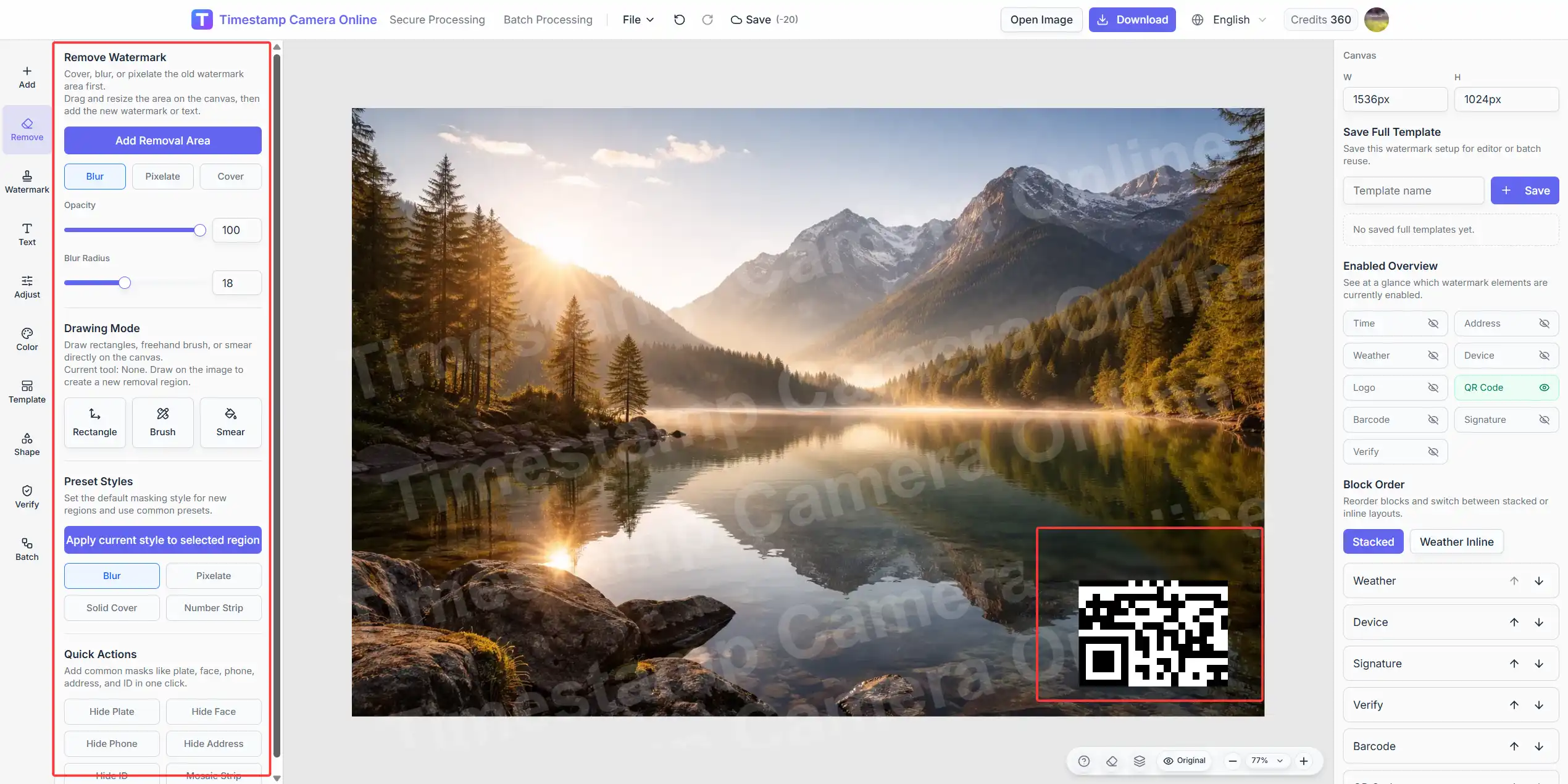Open the Verify shield panel
This screenshot has width=1568, height=784.
pyautogui.click(x=27, y=497)
